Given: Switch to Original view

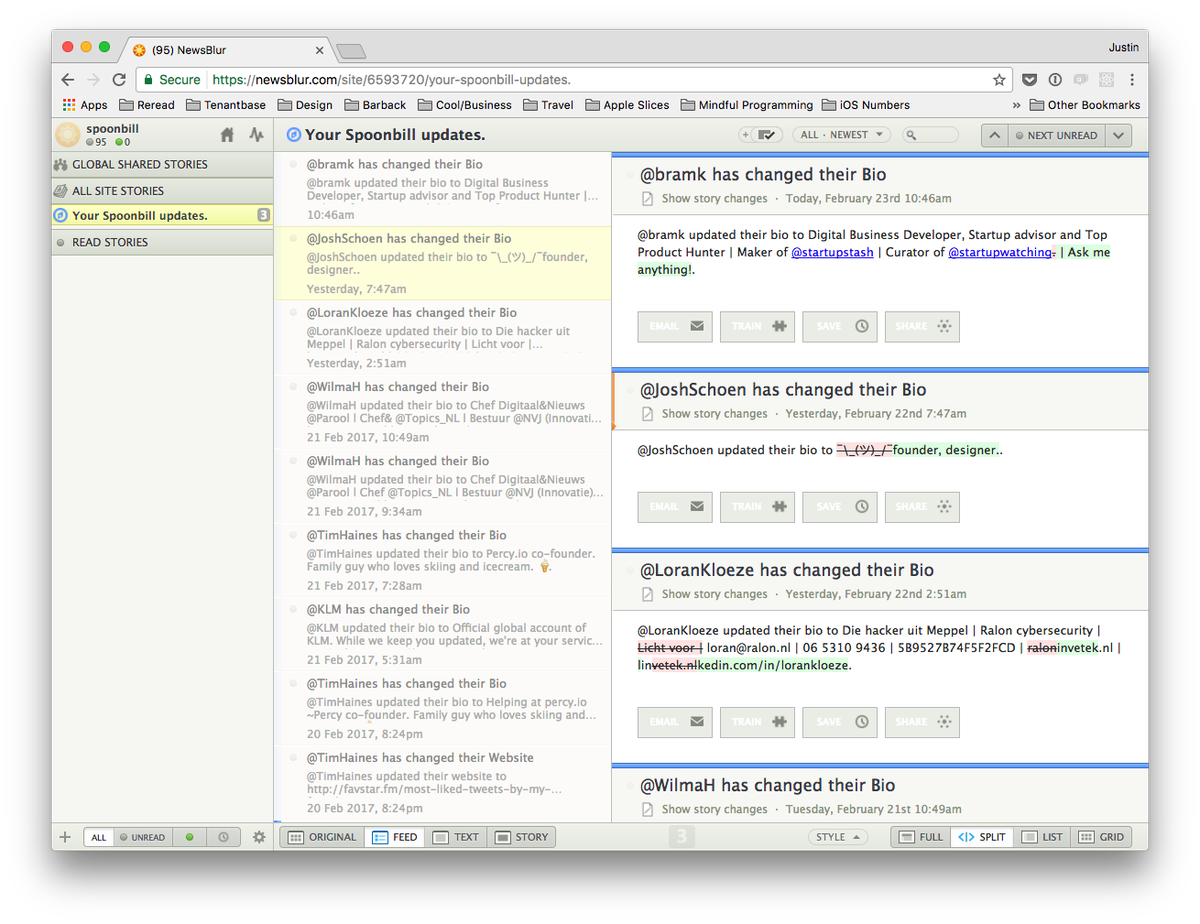Looking at the screenshot, I should [x=322, y=837].
